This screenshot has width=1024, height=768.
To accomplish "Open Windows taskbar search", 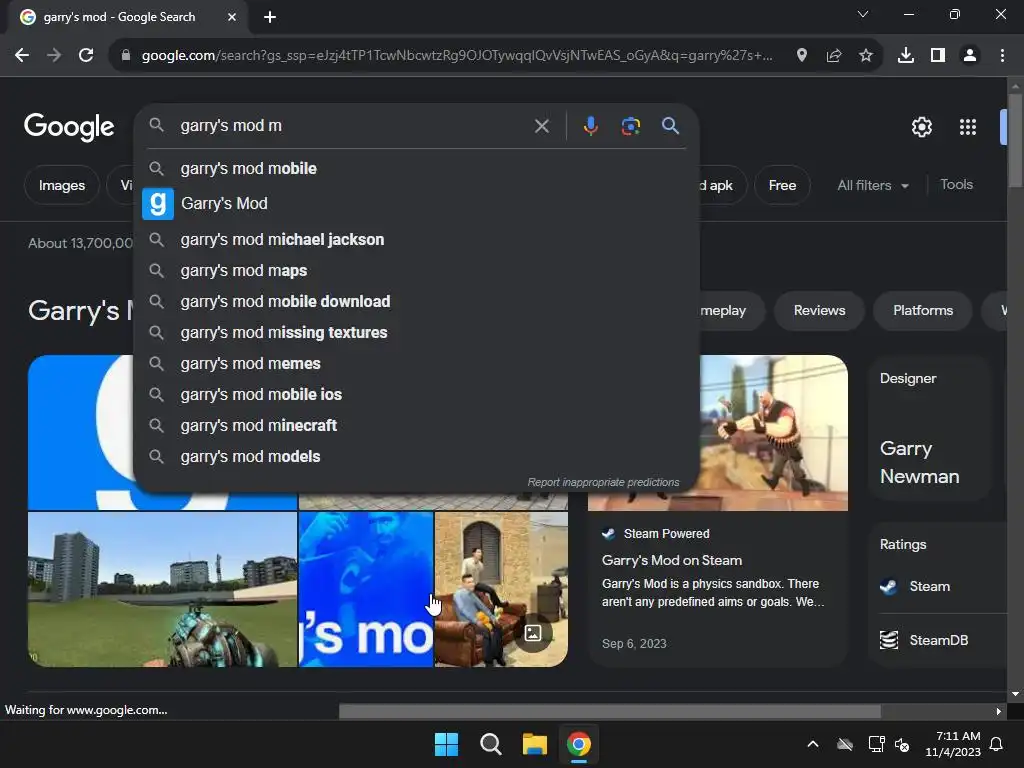I will (x=490, y=744).
